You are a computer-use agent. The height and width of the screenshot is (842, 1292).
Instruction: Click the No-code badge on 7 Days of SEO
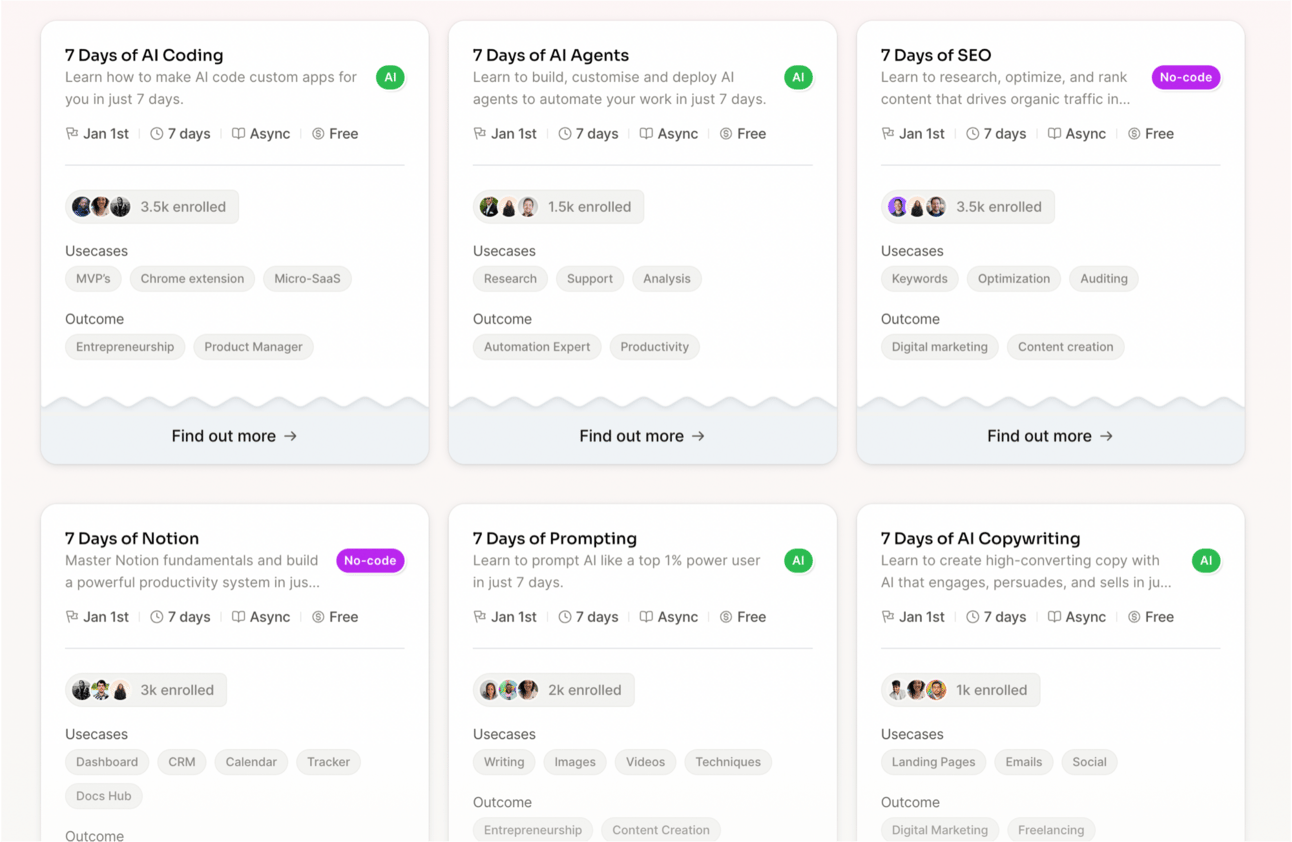point(1185,77)
